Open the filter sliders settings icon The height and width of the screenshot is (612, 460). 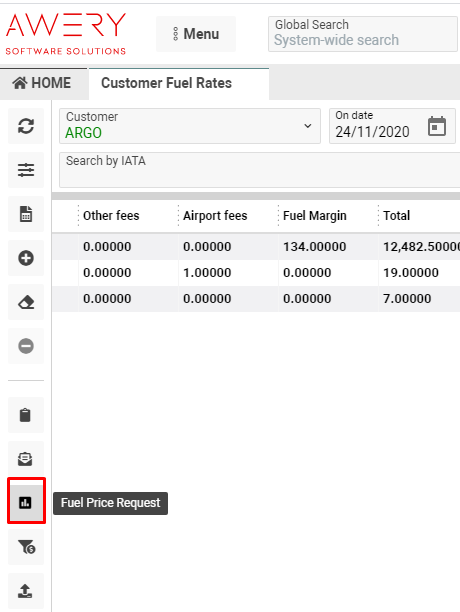(x=26, y=170)
